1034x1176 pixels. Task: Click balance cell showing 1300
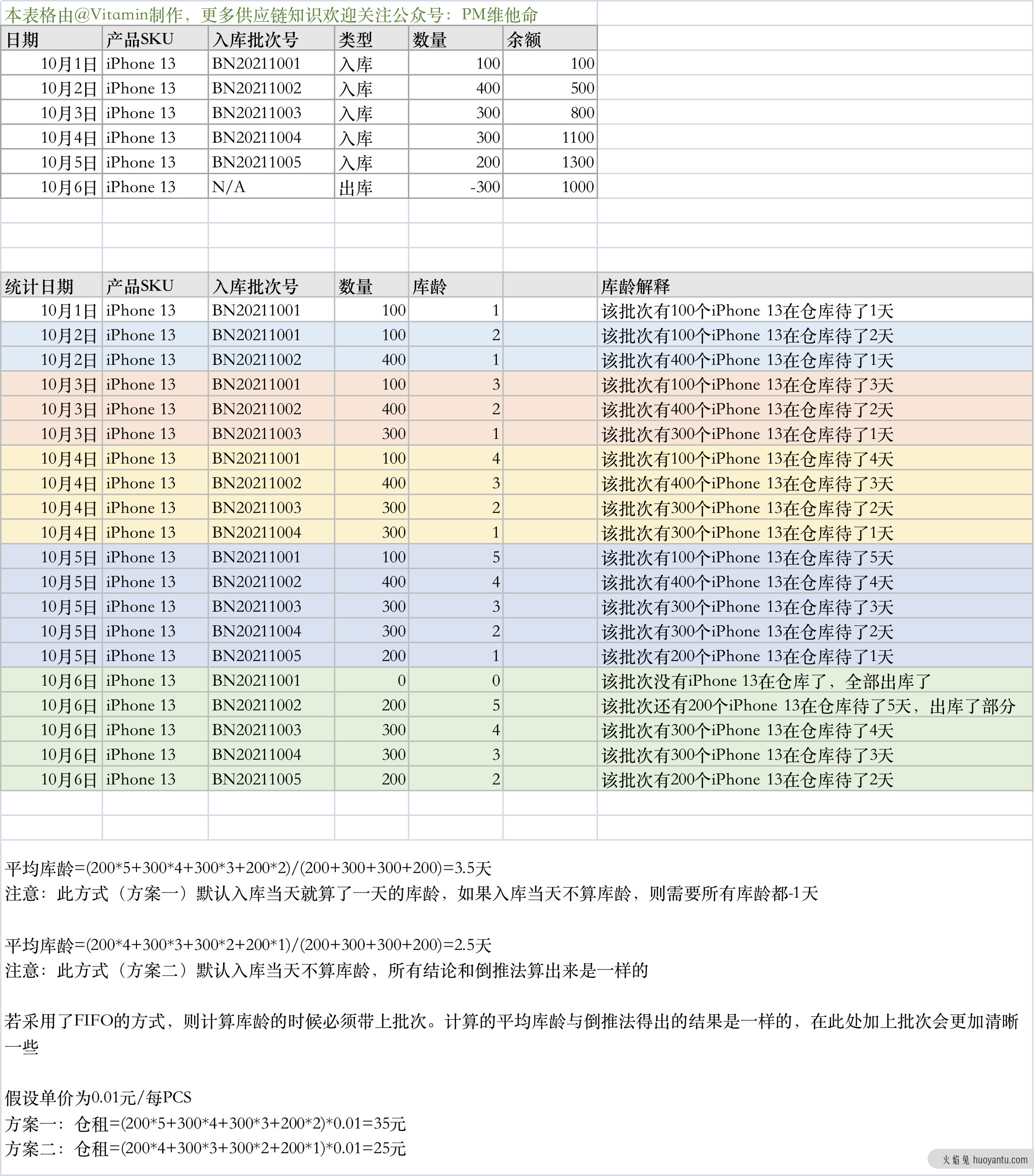coord(550,162)
